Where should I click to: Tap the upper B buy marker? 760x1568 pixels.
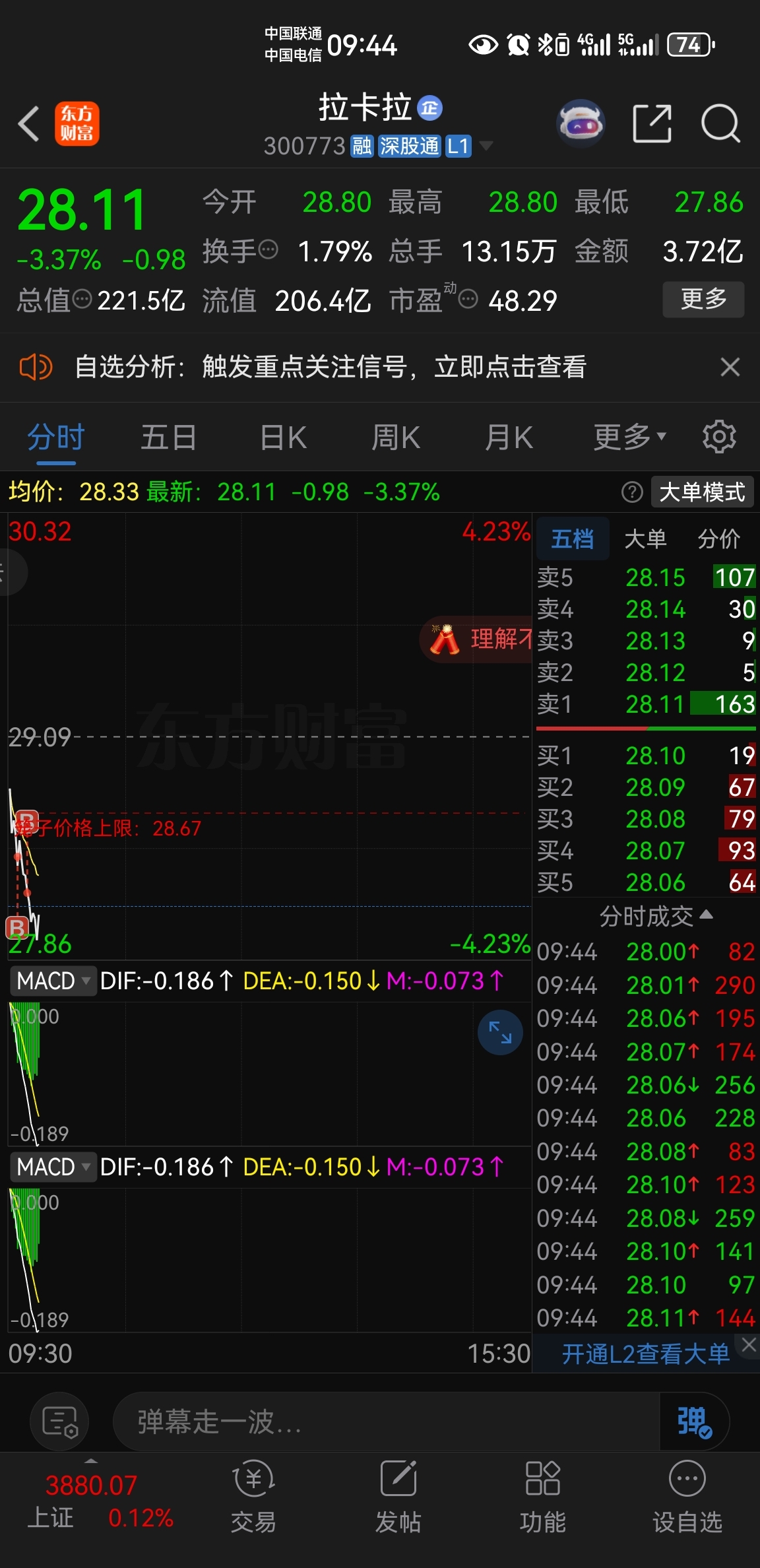click(26, 820)
